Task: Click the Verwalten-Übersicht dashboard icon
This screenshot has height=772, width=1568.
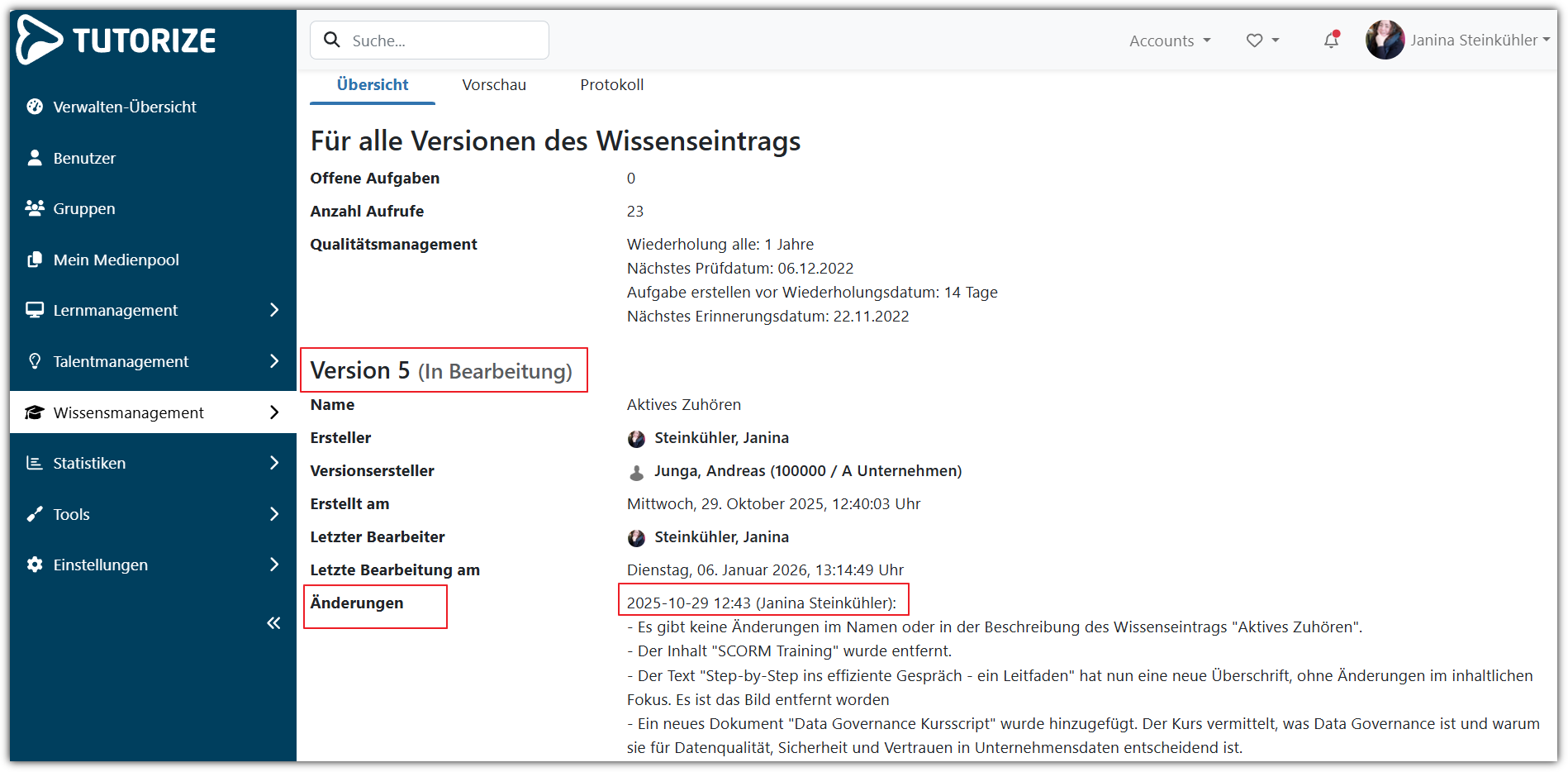Action: click(35, 107)
